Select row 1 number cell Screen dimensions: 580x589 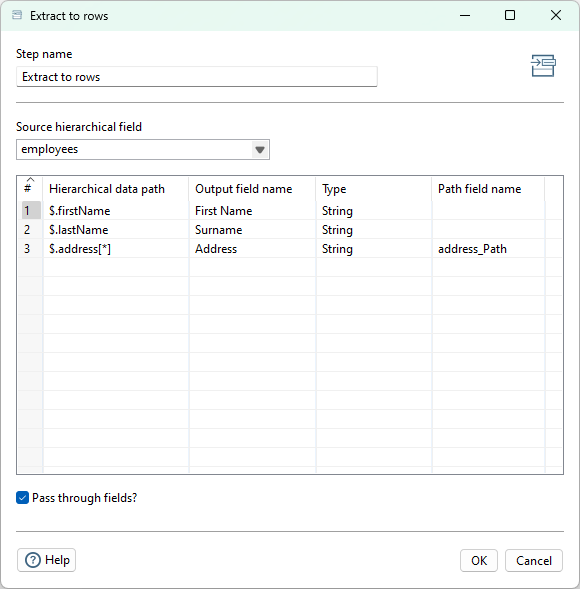(31, 210)
